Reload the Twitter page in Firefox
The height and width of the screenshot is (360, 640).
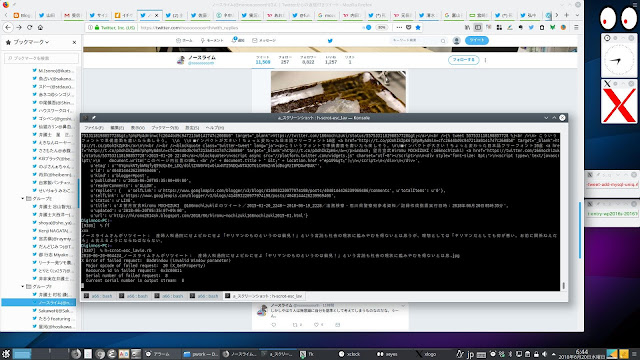coord(29,27)
